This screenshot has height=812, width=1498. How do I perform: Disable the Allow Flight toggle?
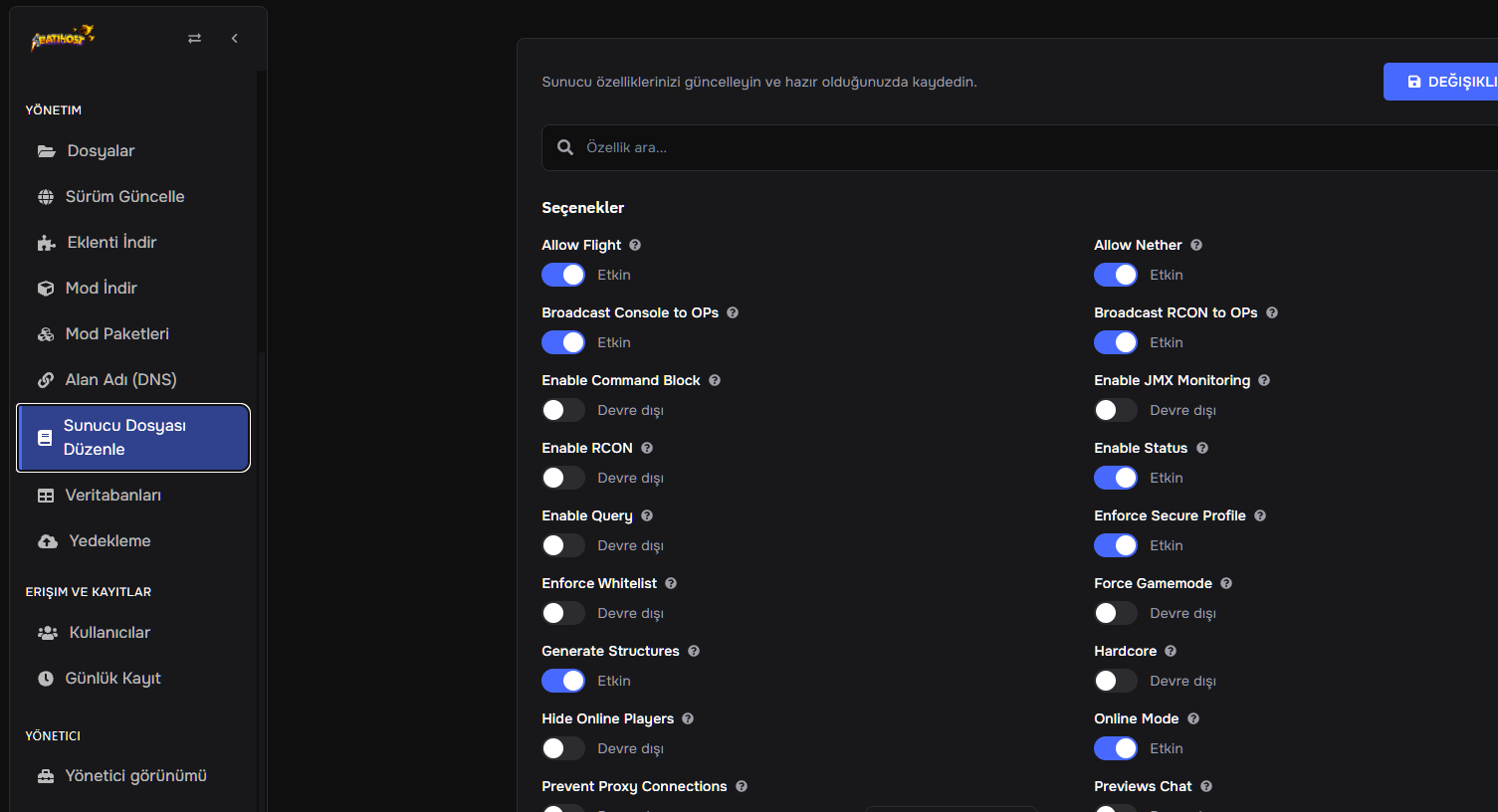coord(563,275)
